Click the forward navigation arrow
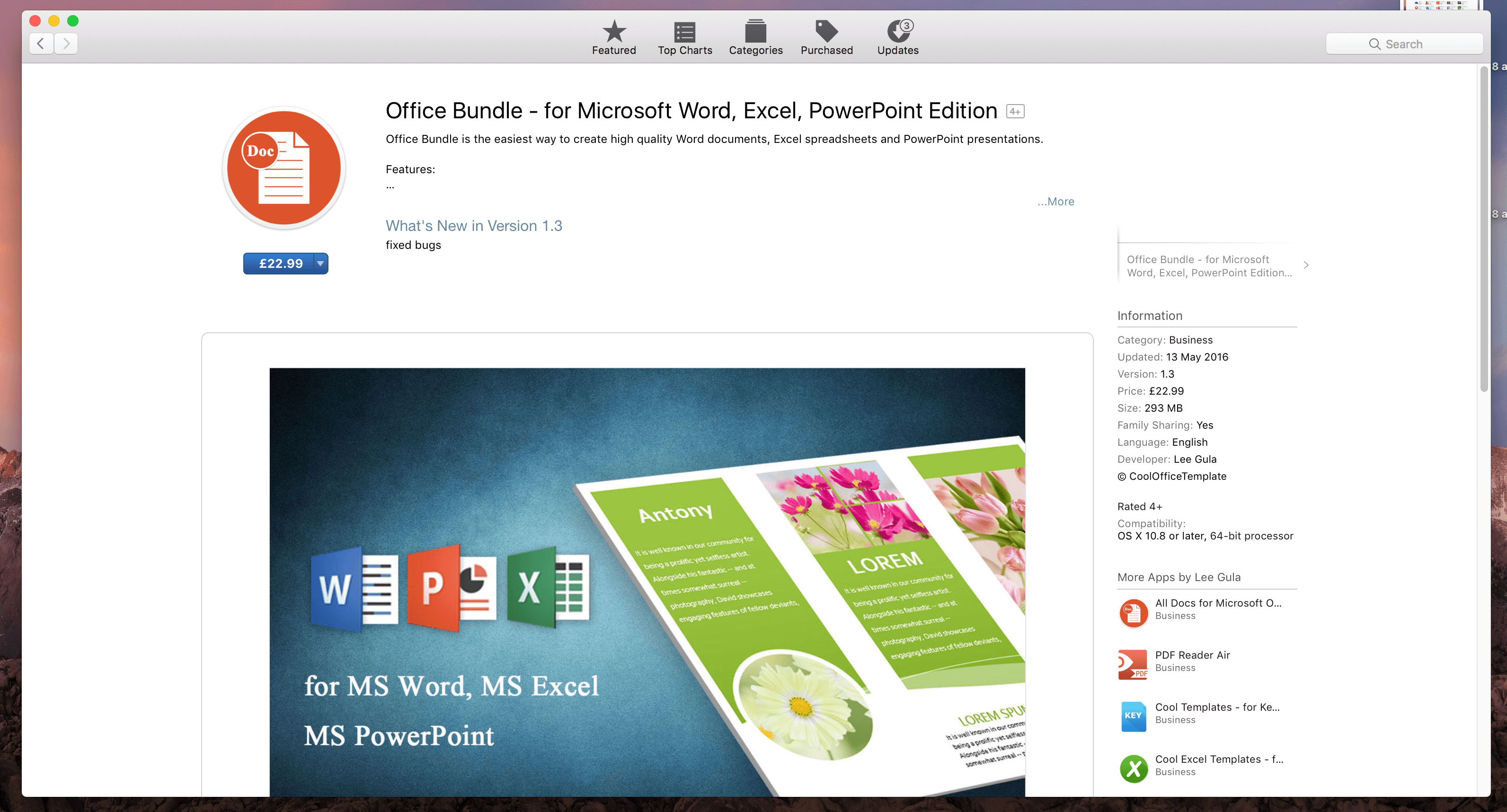The height and width of the screenshot is (812, 1507). click(66, 44)
